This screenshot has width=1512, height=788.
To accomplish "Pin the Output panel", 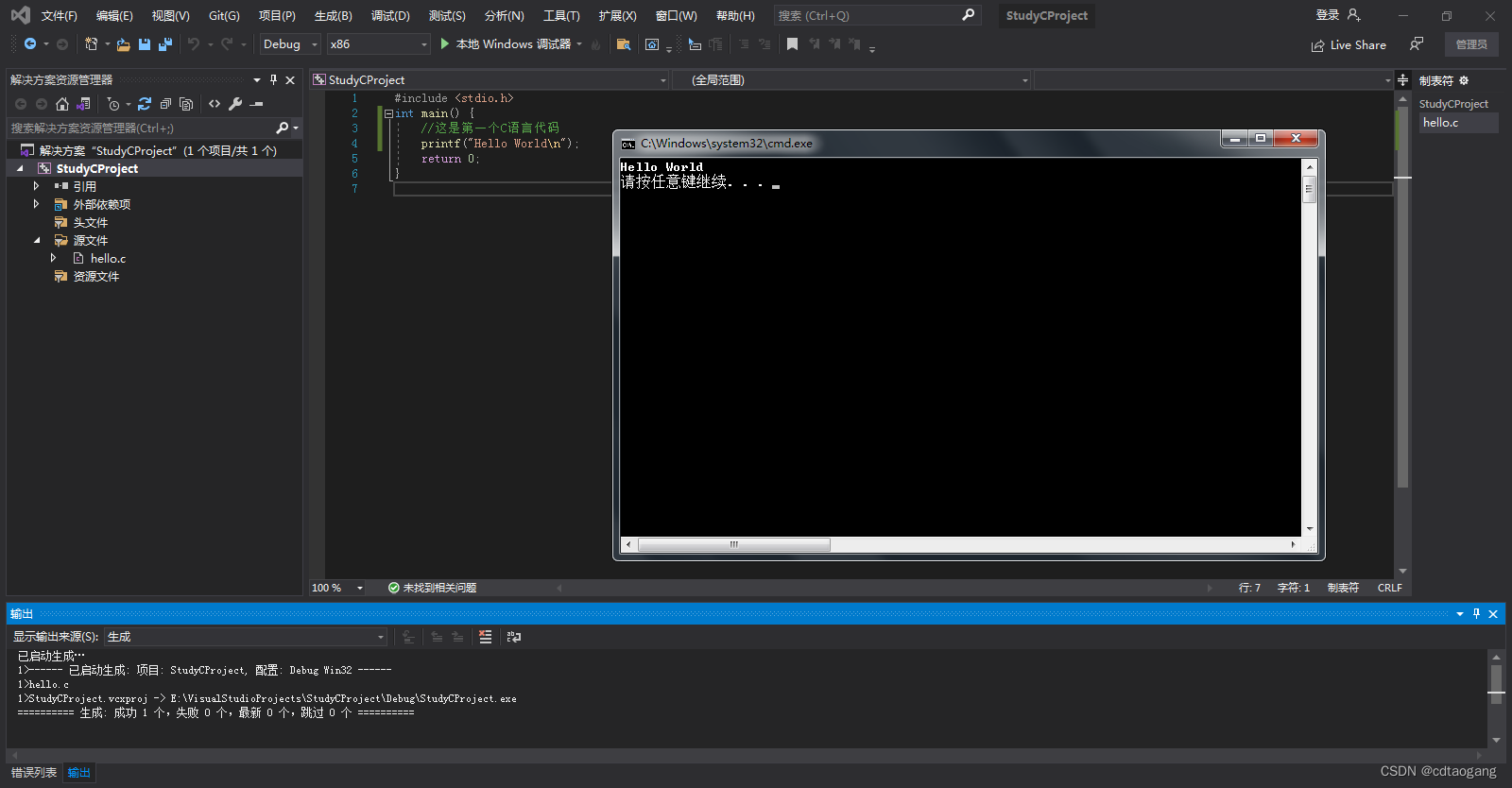I will tap(1477, 614).
